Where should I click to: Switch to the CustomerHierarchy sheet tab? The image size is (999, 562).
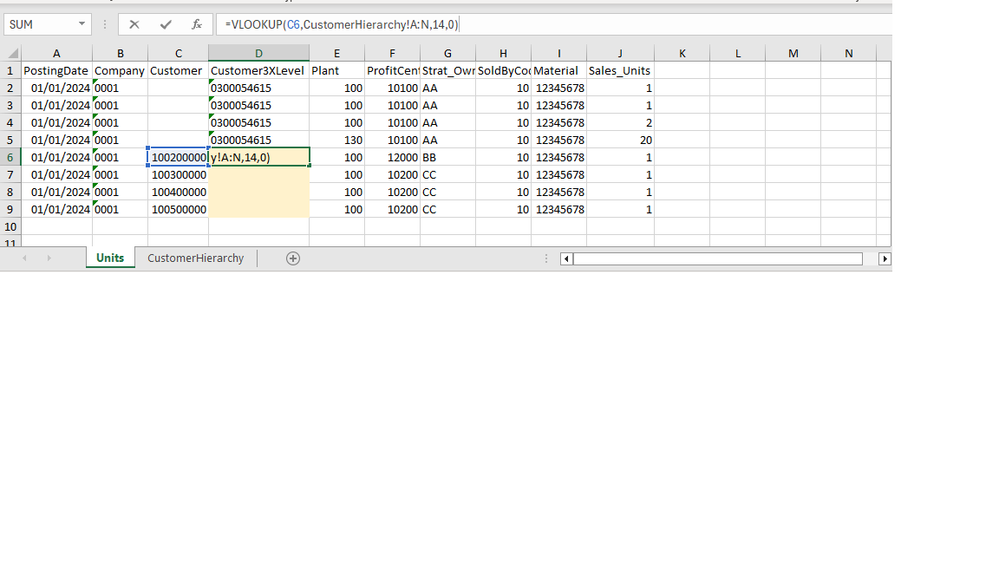click(196, 258)
